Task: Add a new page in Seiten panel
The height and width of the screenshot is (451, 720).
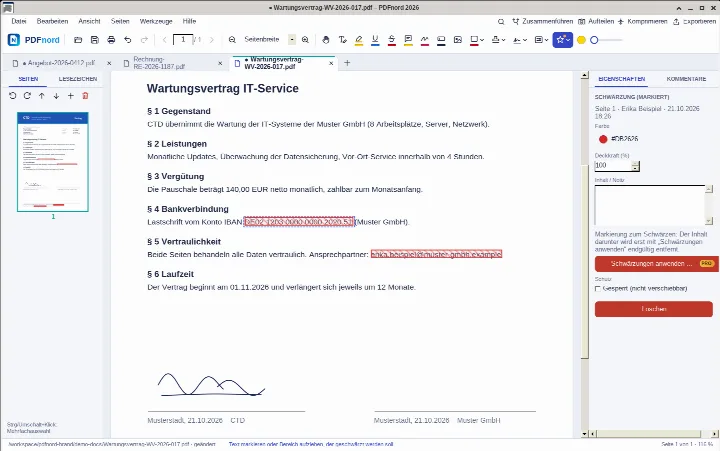Action: [71, 96]
